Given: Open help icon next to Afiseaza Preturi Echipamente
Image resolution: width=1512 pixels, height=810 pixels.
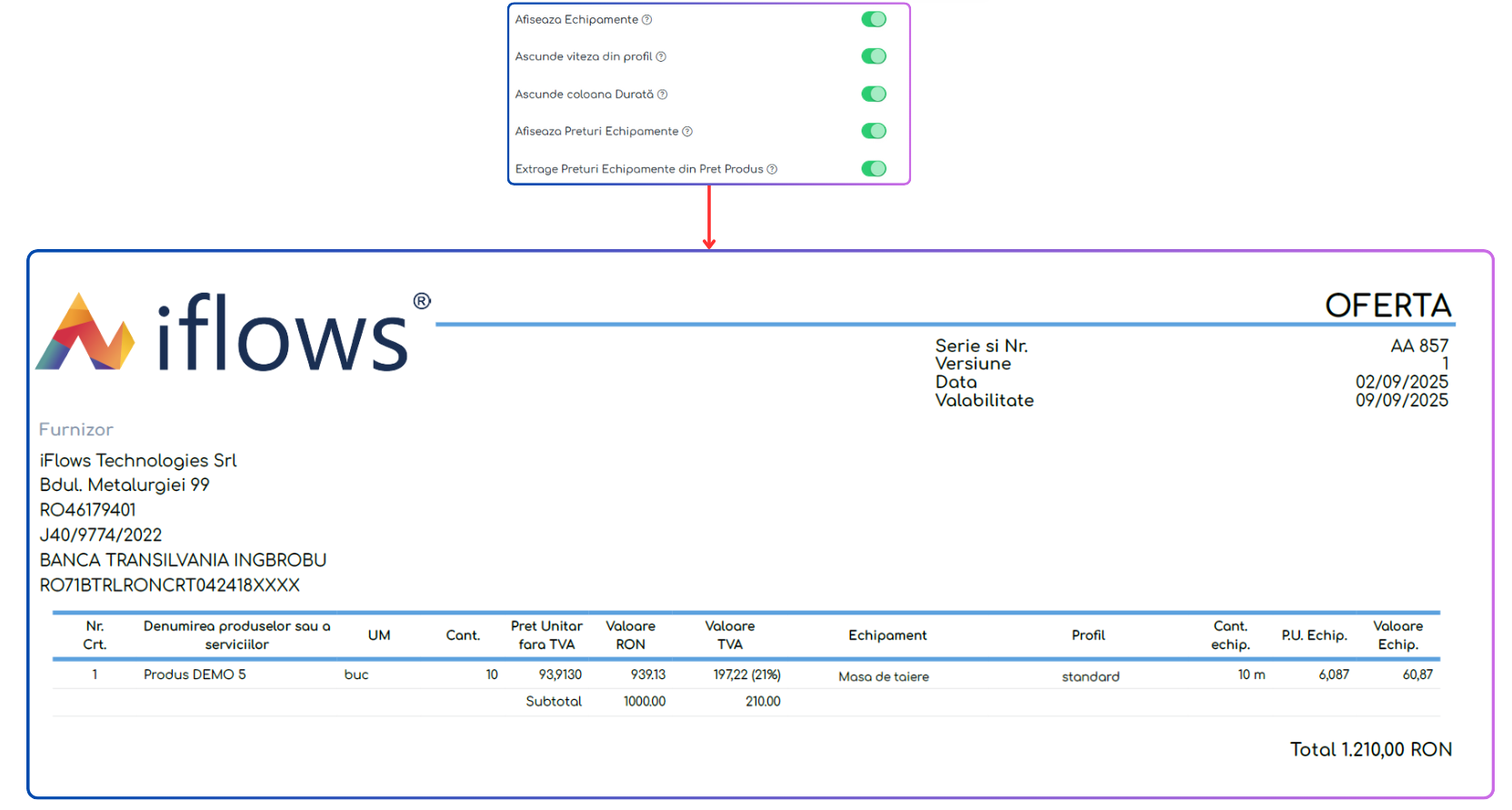Looking at the screenshot, I should pyautogui.click(x=687, y=132).
